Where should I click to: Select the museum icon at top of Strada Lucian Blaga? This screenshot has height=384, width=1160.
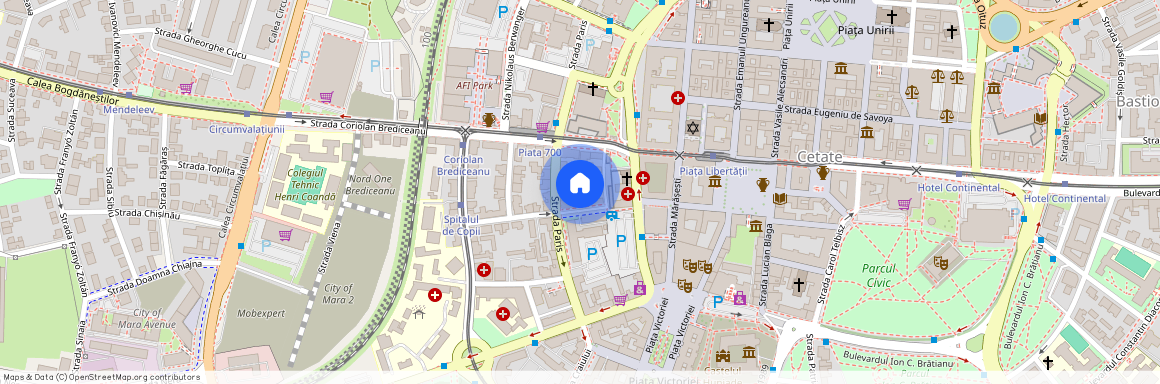[x=755, y=226]
